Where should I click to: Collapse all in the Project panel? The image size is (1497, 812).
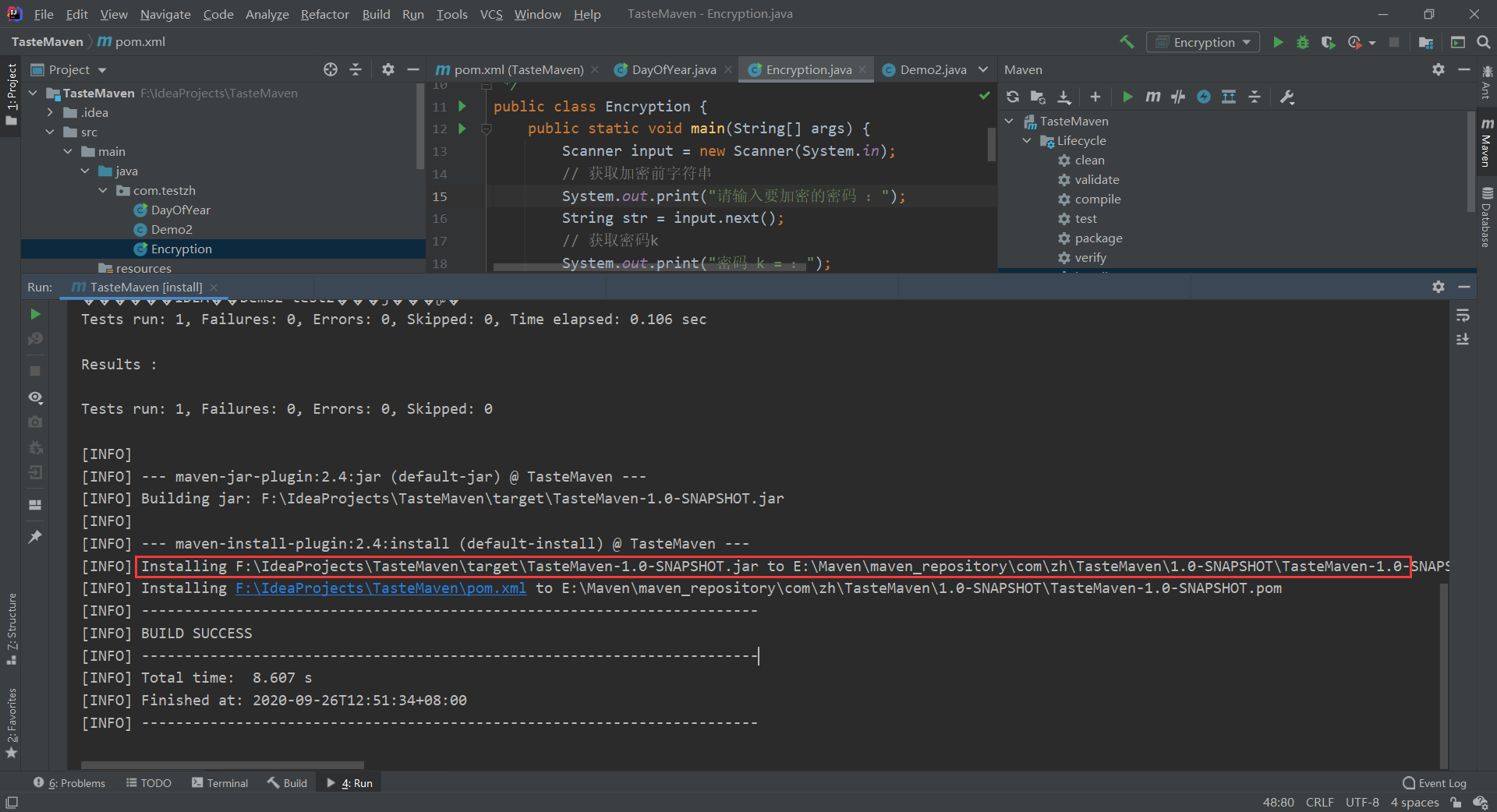point(356,69)
